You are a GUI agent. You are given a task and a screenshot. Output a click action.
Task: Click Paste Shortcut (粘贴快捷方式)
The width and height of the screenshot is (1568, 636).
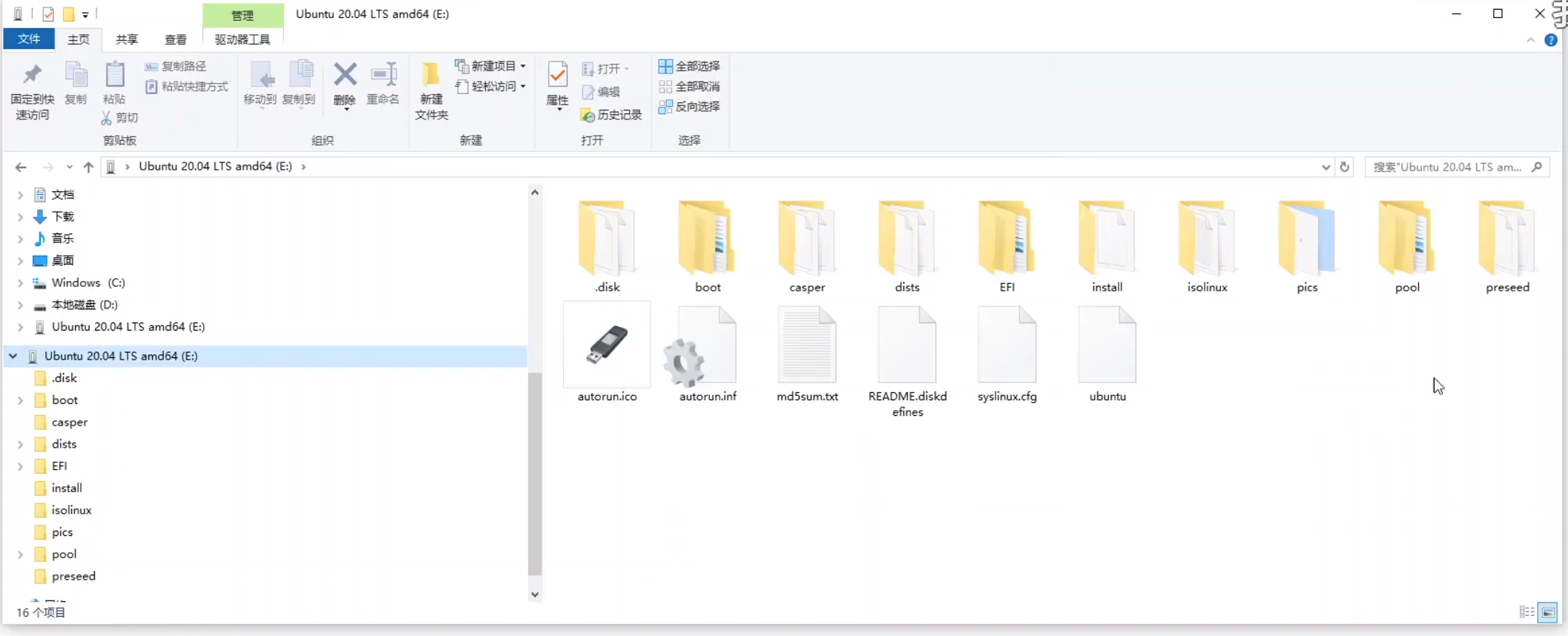pos(187,87)
